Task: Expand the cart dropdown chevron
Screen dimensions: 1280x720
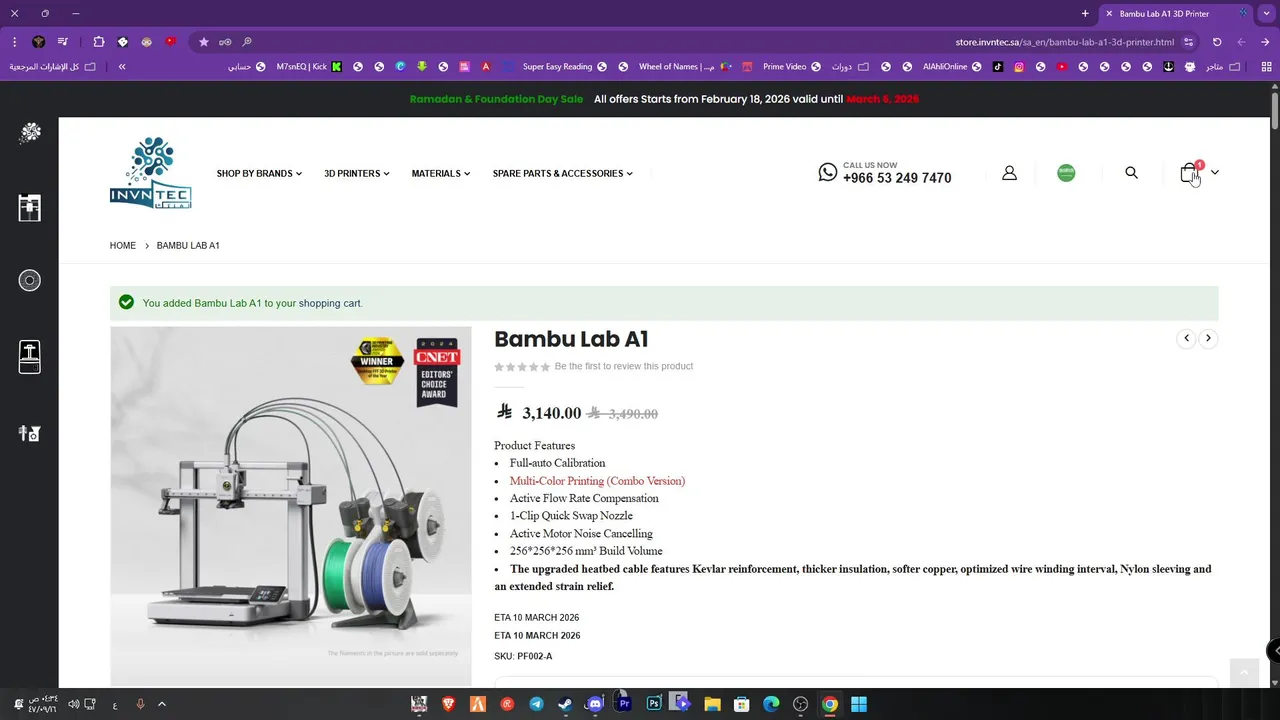Action: pyautogui.click(x=1215, y=173)
